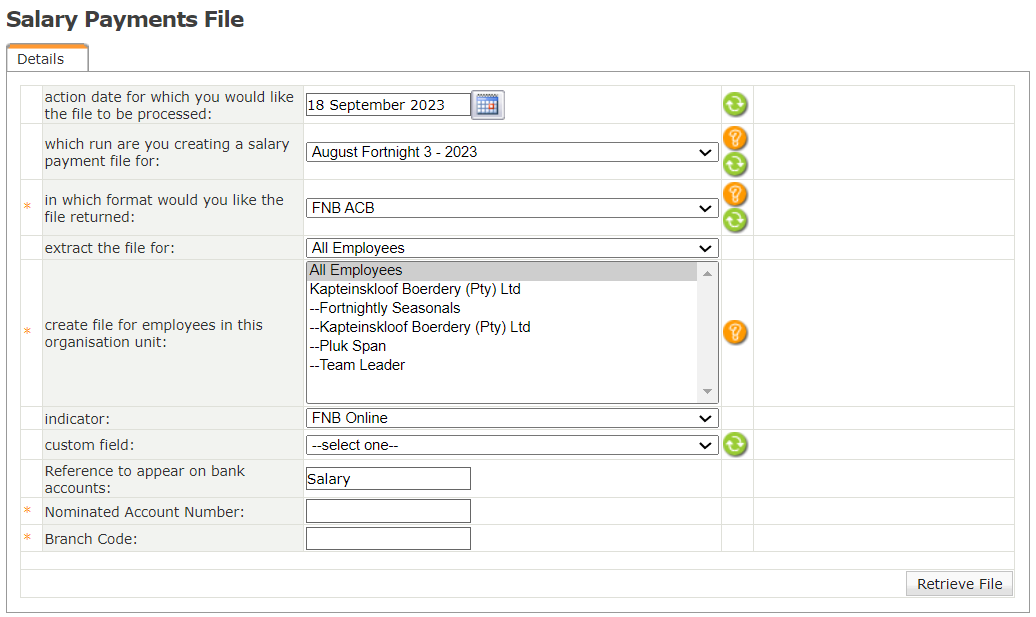Open the 'extract the file for' dropdown
This screenshot has width=1036, height=617.
511,248
